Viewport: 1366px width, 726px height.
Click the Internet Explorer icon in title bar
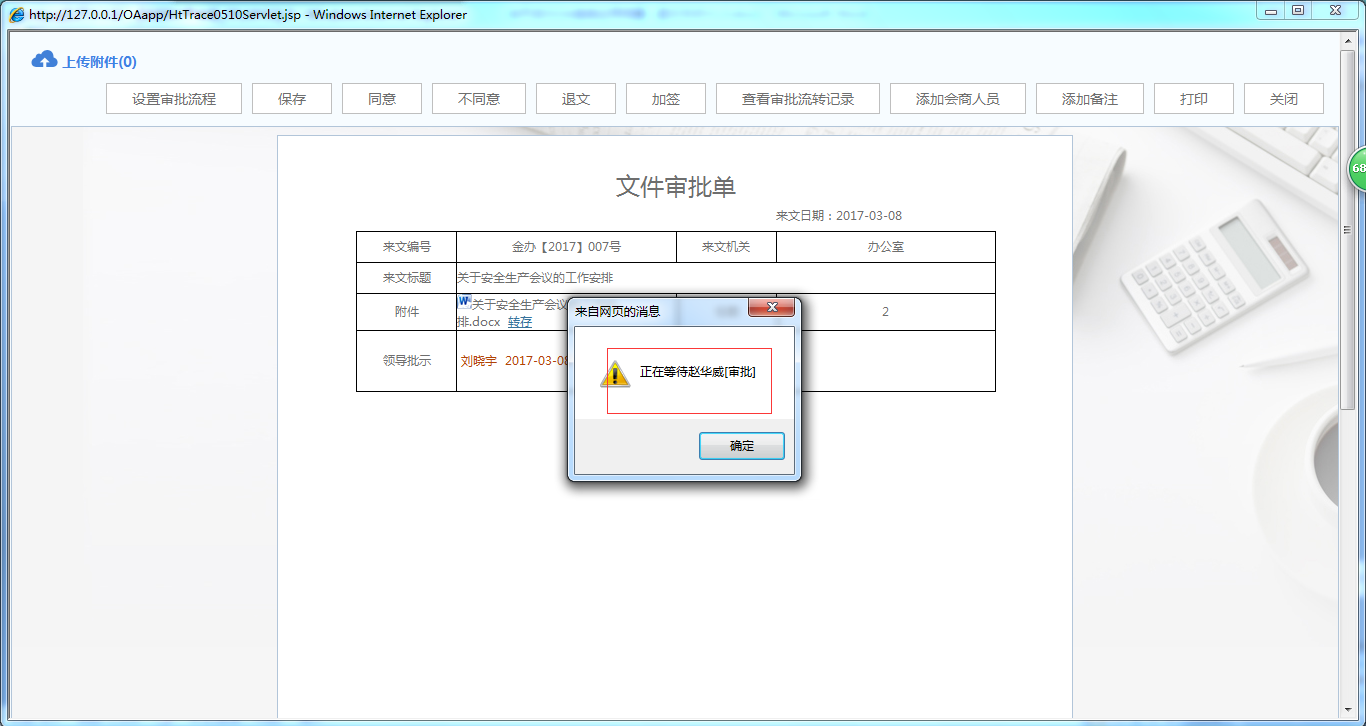point(17,15)
